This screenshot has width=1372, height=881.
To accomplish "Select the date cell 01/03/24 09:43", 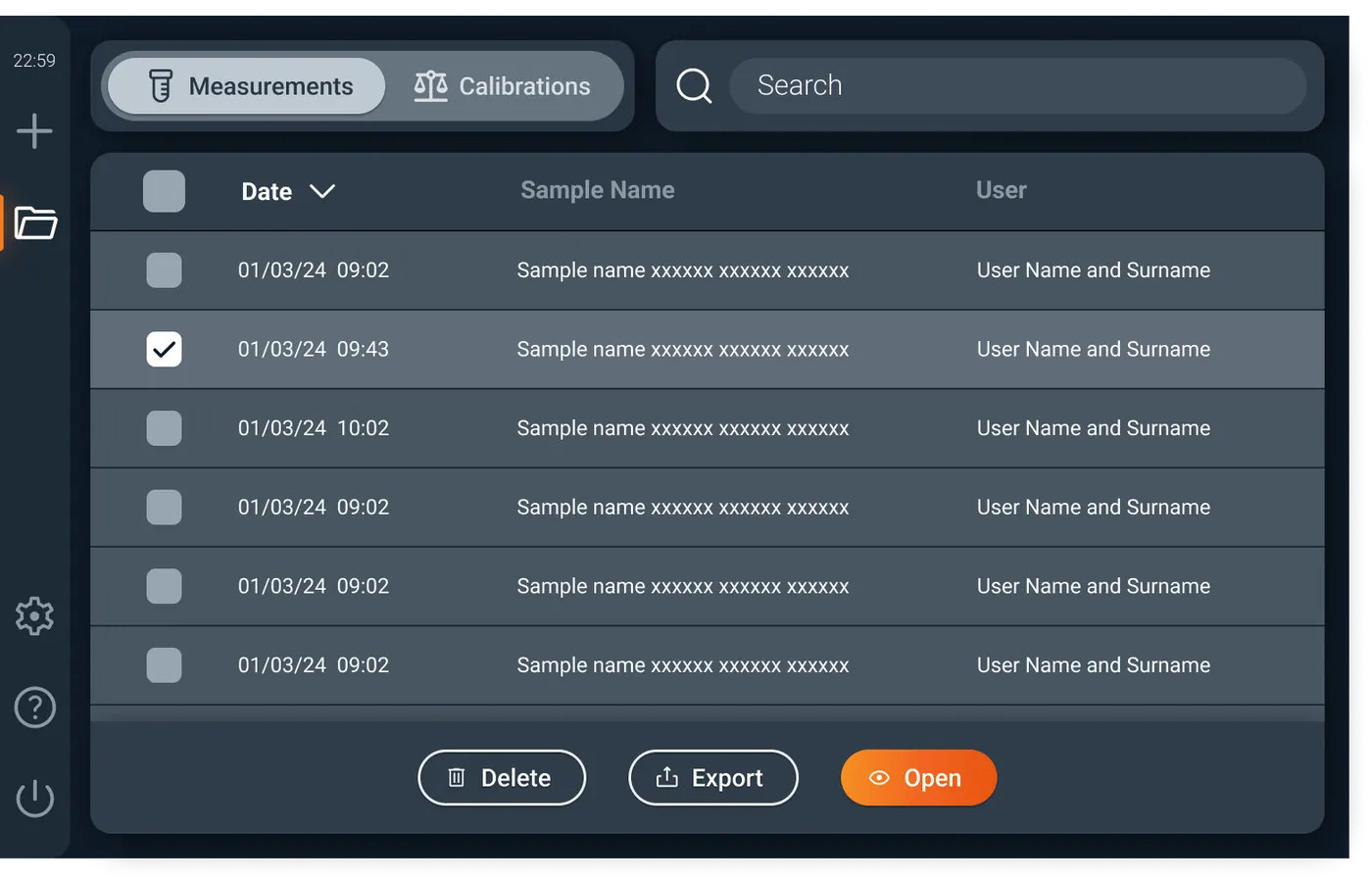I will pos(314,349).
